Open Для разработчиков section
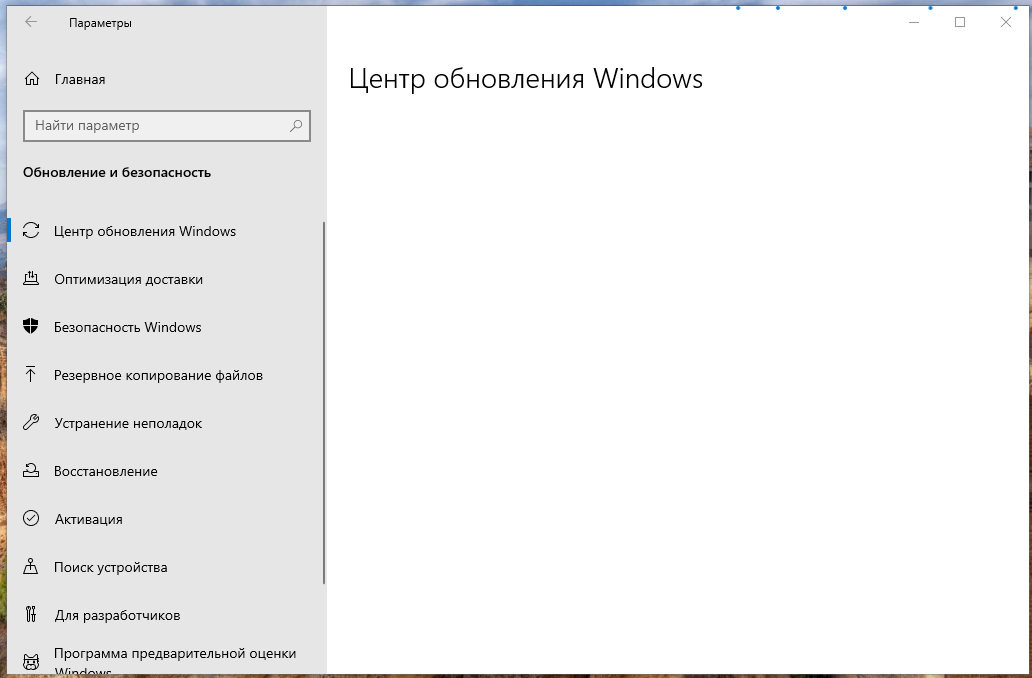 [117, 615]
